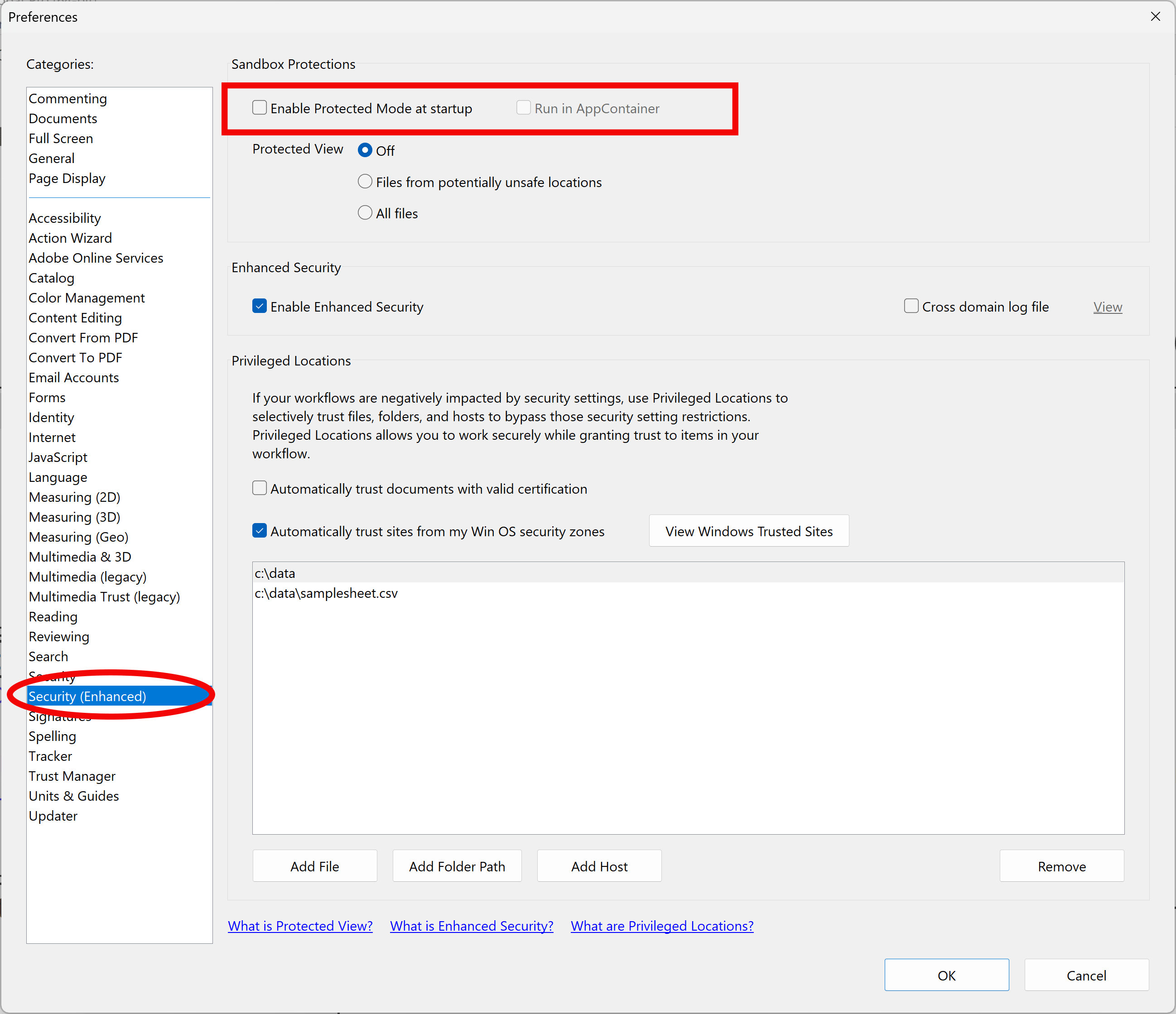Check Automatically trust documents with valid certification

tap(260, 487)
